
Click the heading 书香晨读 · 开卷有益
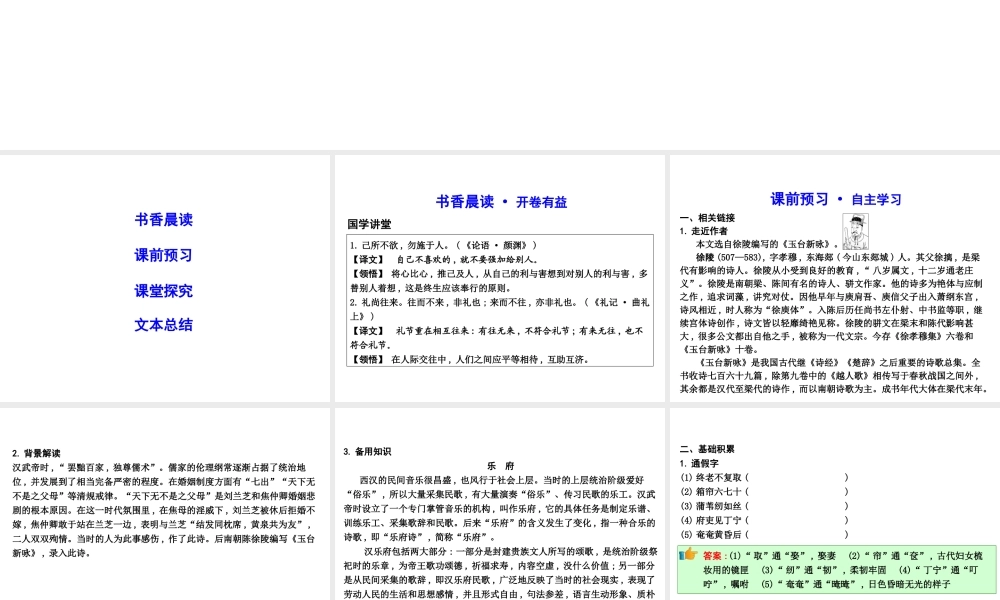[501, 202]
